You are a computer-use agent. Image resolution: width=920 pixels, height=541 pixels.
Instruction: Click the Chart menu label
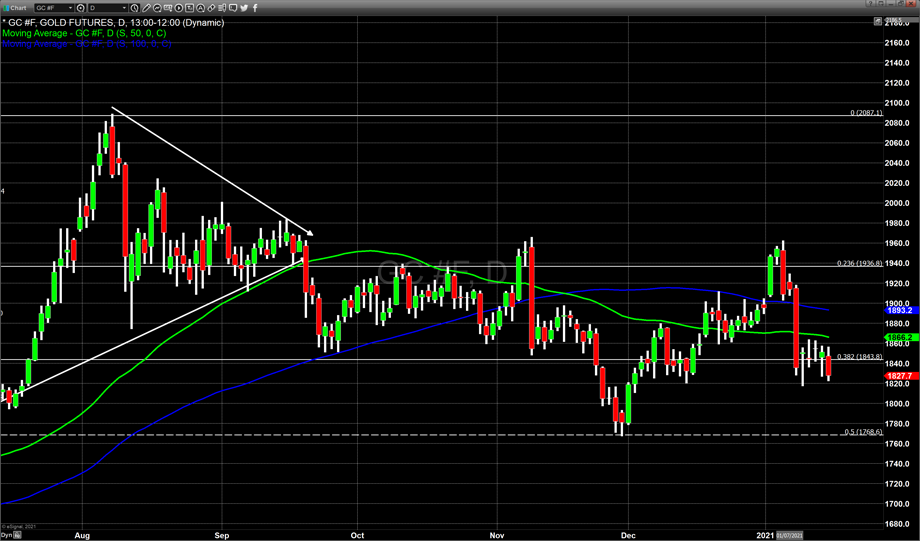click(18, 8)
